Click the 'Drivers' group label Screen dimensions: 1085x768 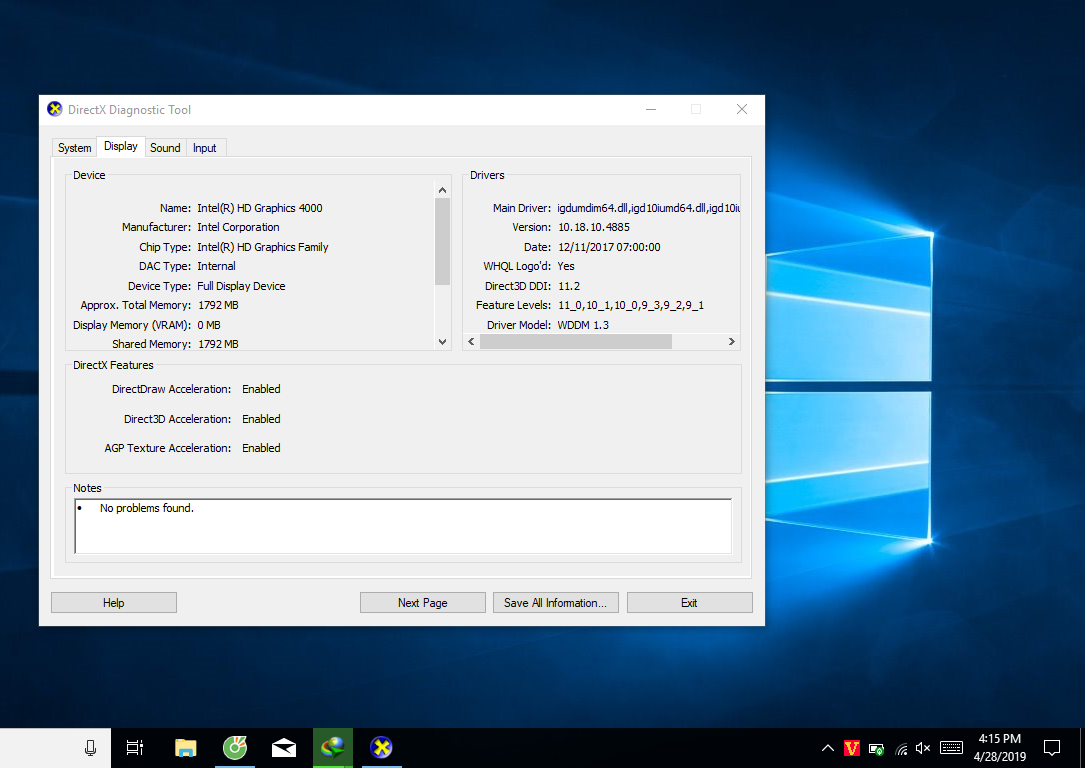pos(487,176)
